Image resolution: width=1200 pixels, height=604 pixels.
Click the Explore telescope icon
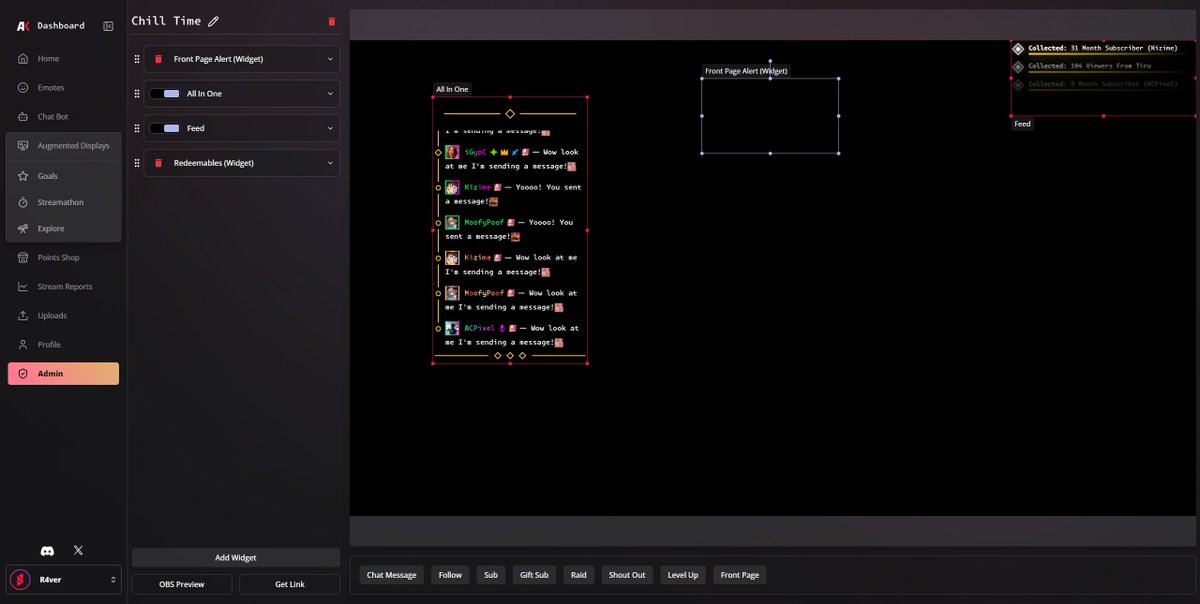point(23,229)
